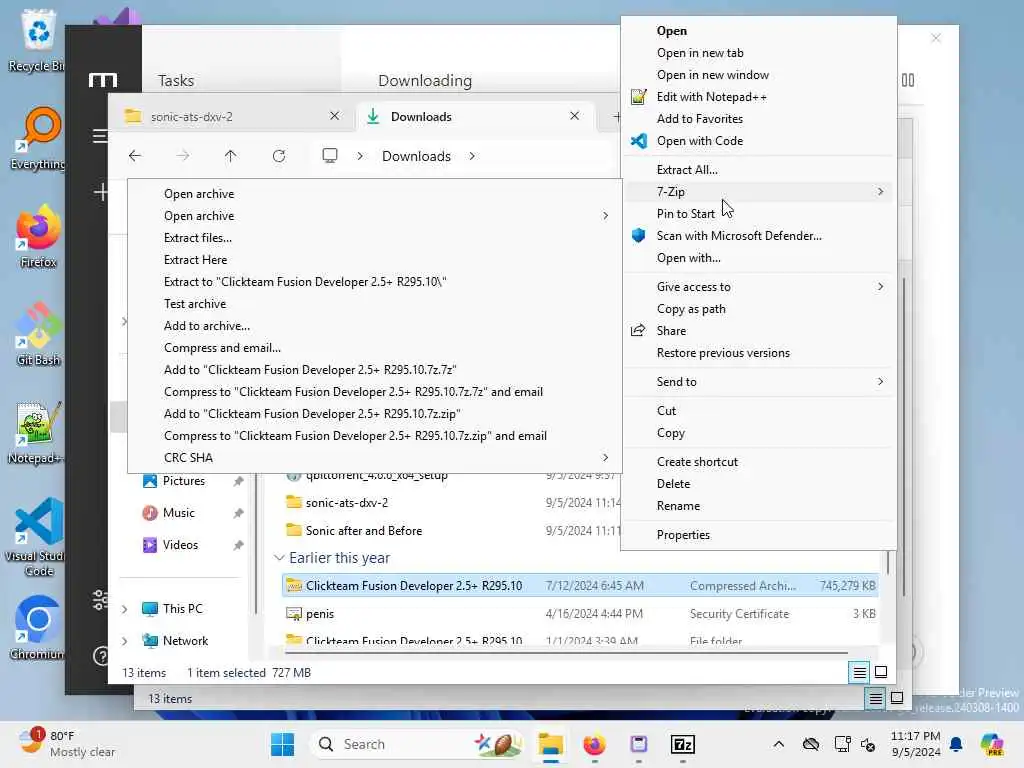Choose Open in new window
This screenshot has width=1024, height=768.
click(759, 74)
